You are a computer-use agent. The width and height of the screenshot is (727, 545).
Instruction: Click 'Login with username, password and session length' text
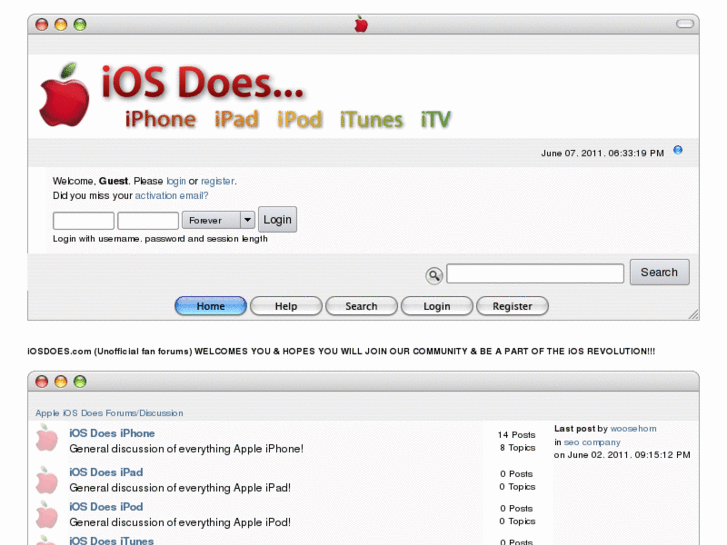coord(160,239)
